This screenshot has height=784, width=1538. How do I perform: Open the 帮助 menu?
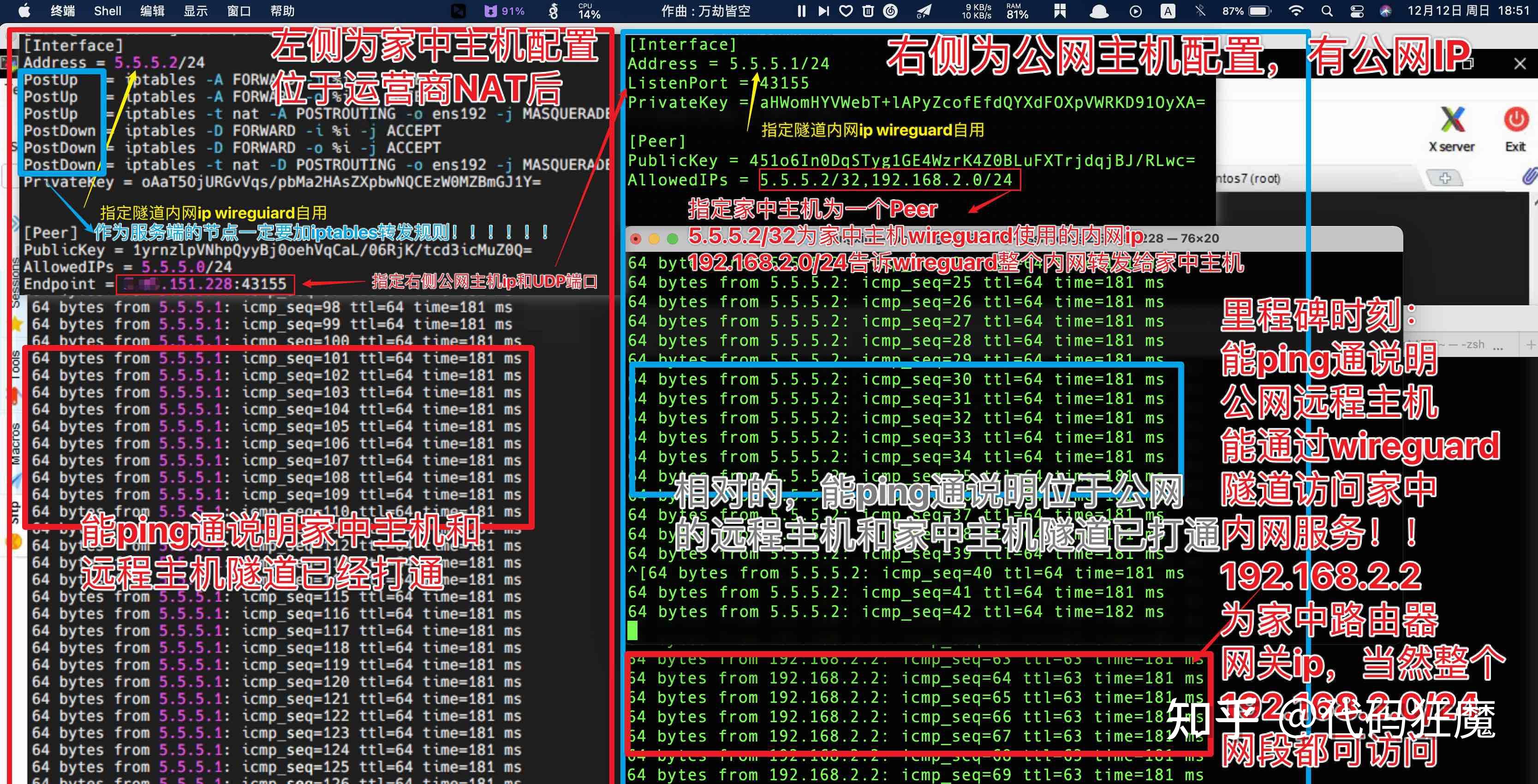(282, 11)
